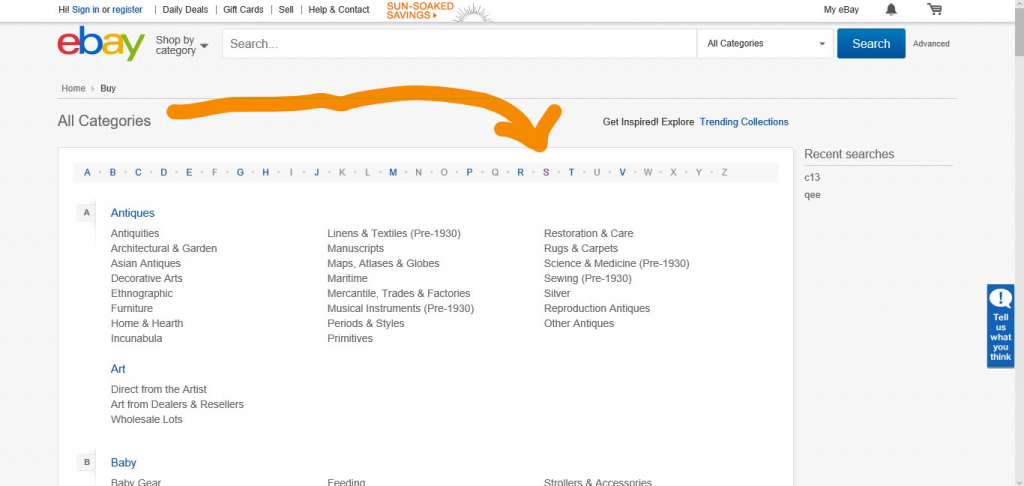Screen dimensions: 1024x486
Task: Open the Baby category heading
Action: [123, 463]
